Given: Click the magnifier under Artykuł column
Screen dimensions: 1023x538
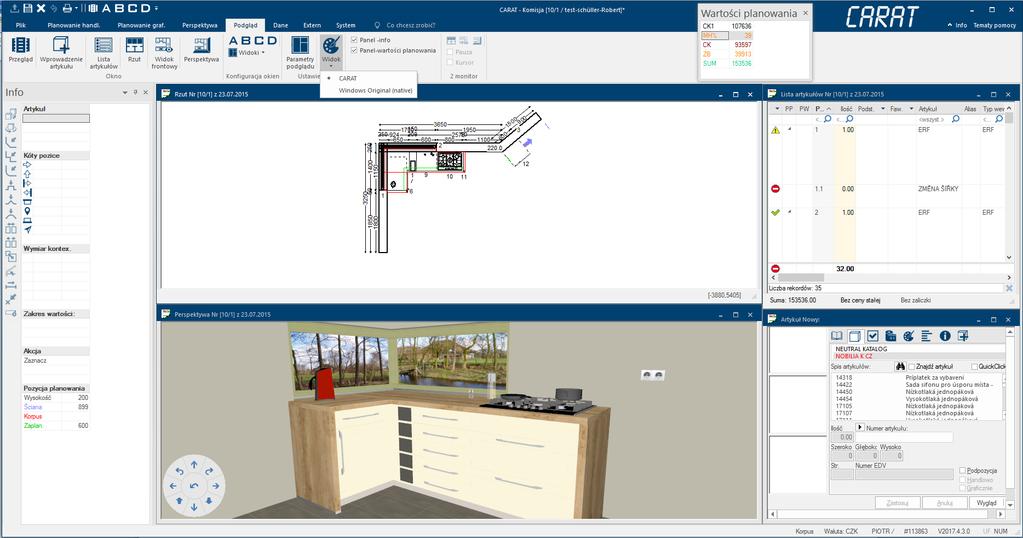Looking at the screenshot, I should pos(955,119).
